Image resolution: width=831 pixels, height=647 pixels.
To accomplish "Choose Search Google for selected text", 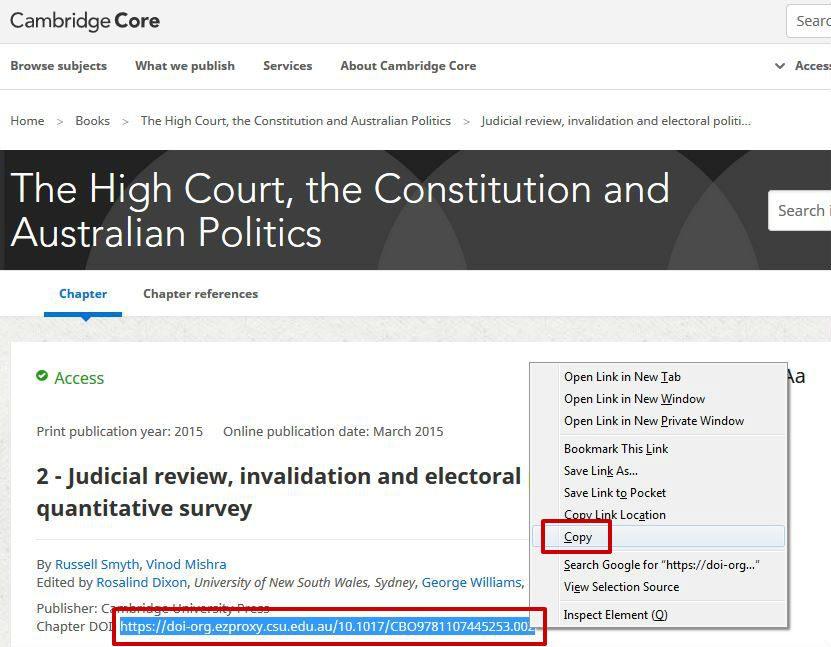I will 659,565.
